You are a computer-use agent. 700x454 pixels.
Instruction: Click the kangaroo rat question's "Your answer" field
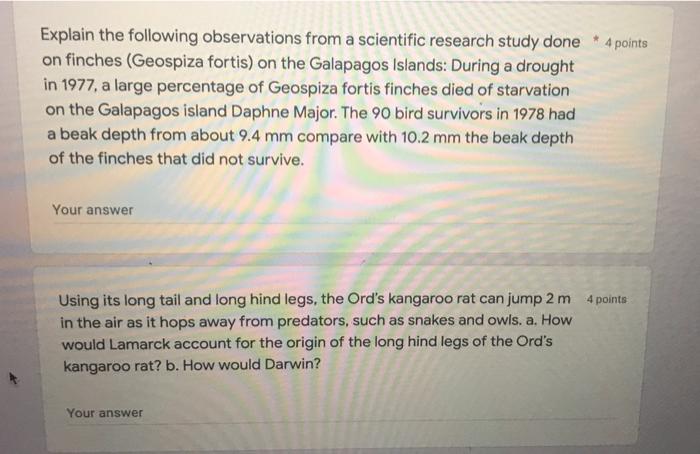[x=342, y=413]
